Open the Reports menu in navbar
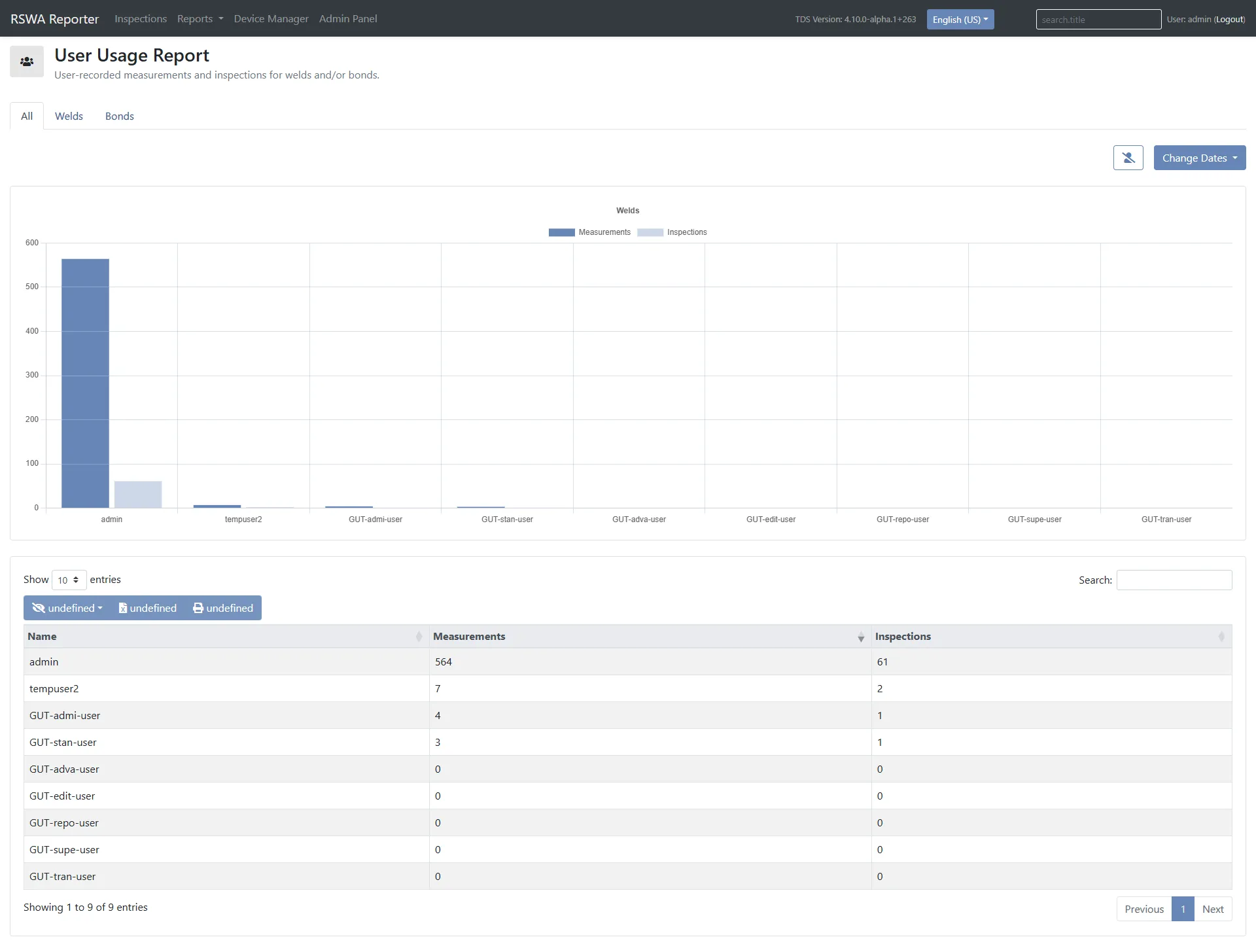Screen dimensions: 1256x952 click(200, 18)
